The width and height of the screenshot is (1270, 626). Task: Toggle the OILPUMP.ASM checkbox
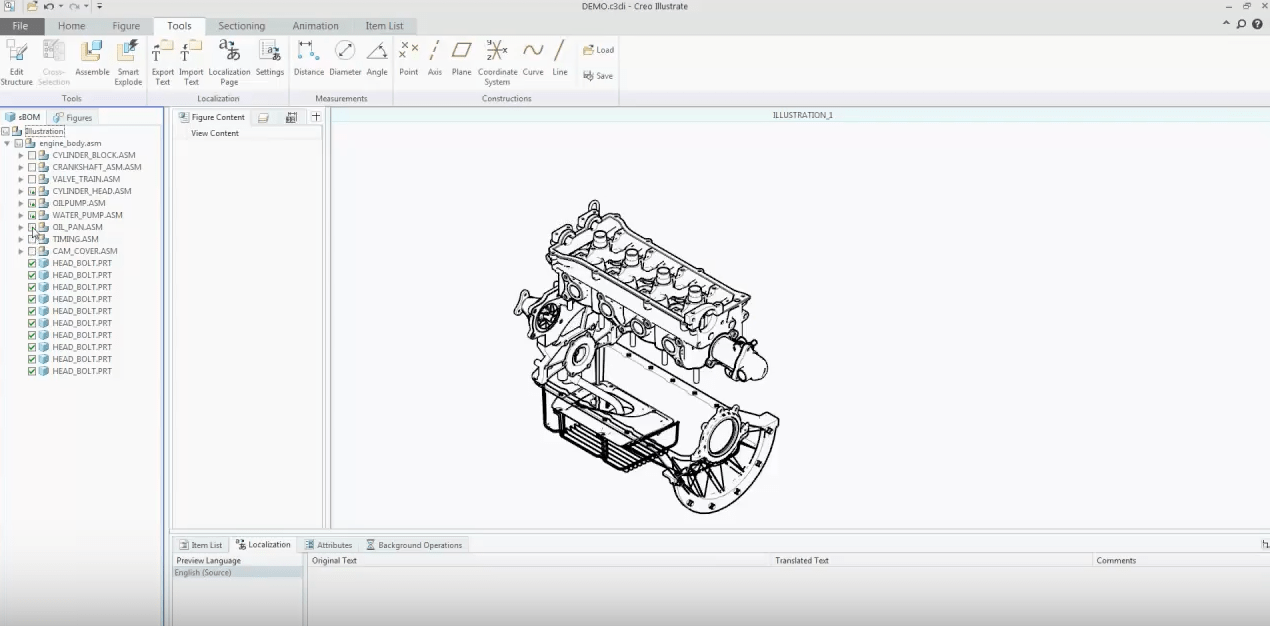pos(31,203)
